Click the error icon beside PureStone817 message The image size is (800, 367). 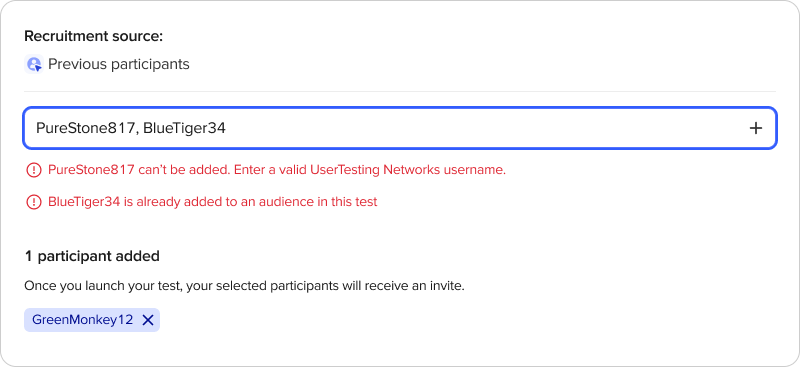[x=33, y=170]
